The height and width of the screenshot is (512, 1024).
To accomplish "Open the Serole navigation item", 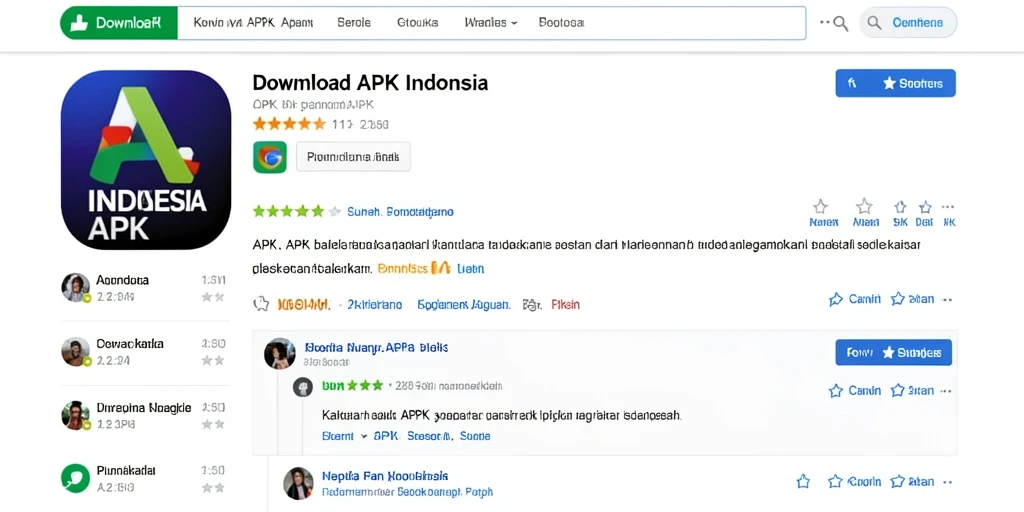I will point(354,23).
